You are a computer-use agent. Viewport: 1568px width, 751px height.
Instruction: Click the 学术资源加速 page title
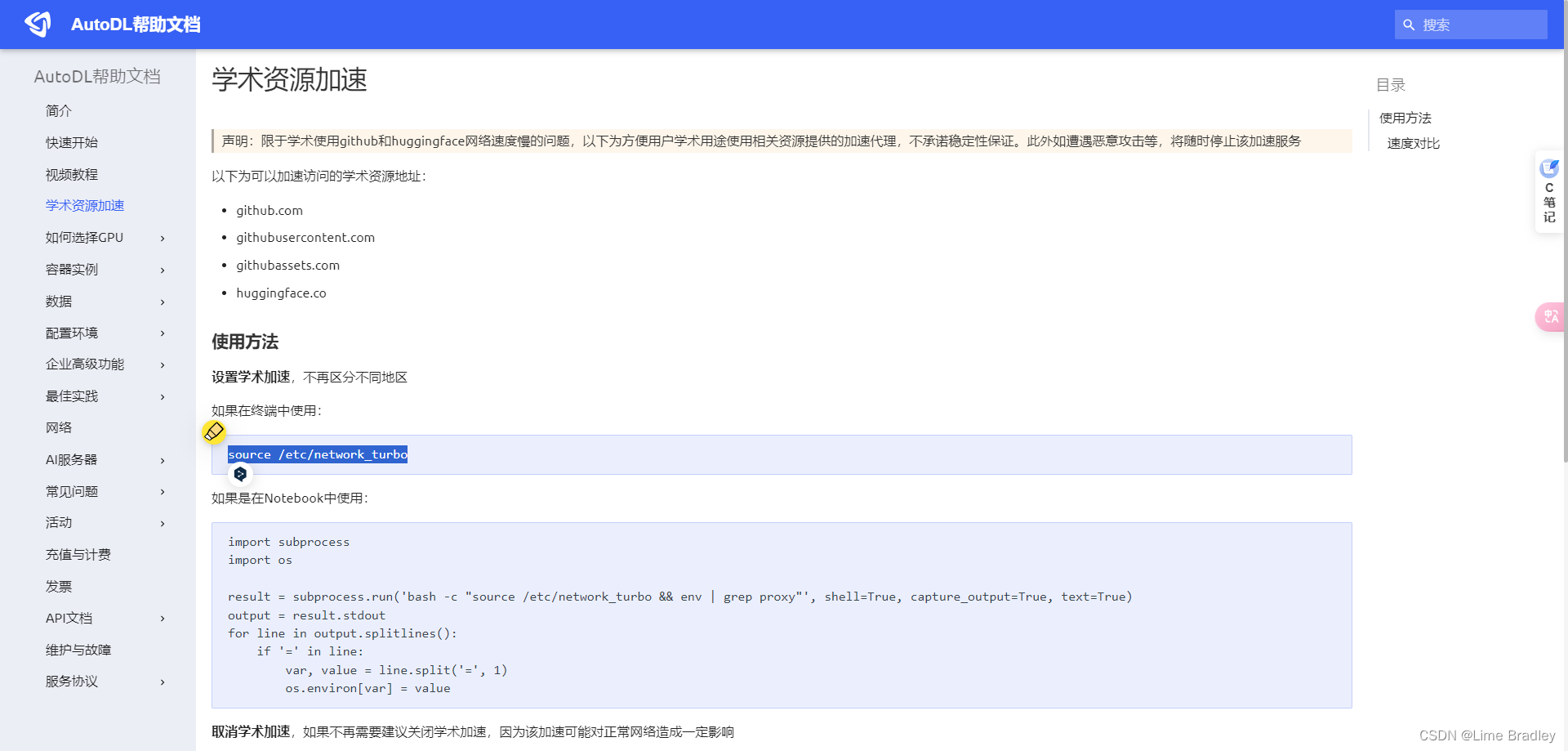[289, 79]
